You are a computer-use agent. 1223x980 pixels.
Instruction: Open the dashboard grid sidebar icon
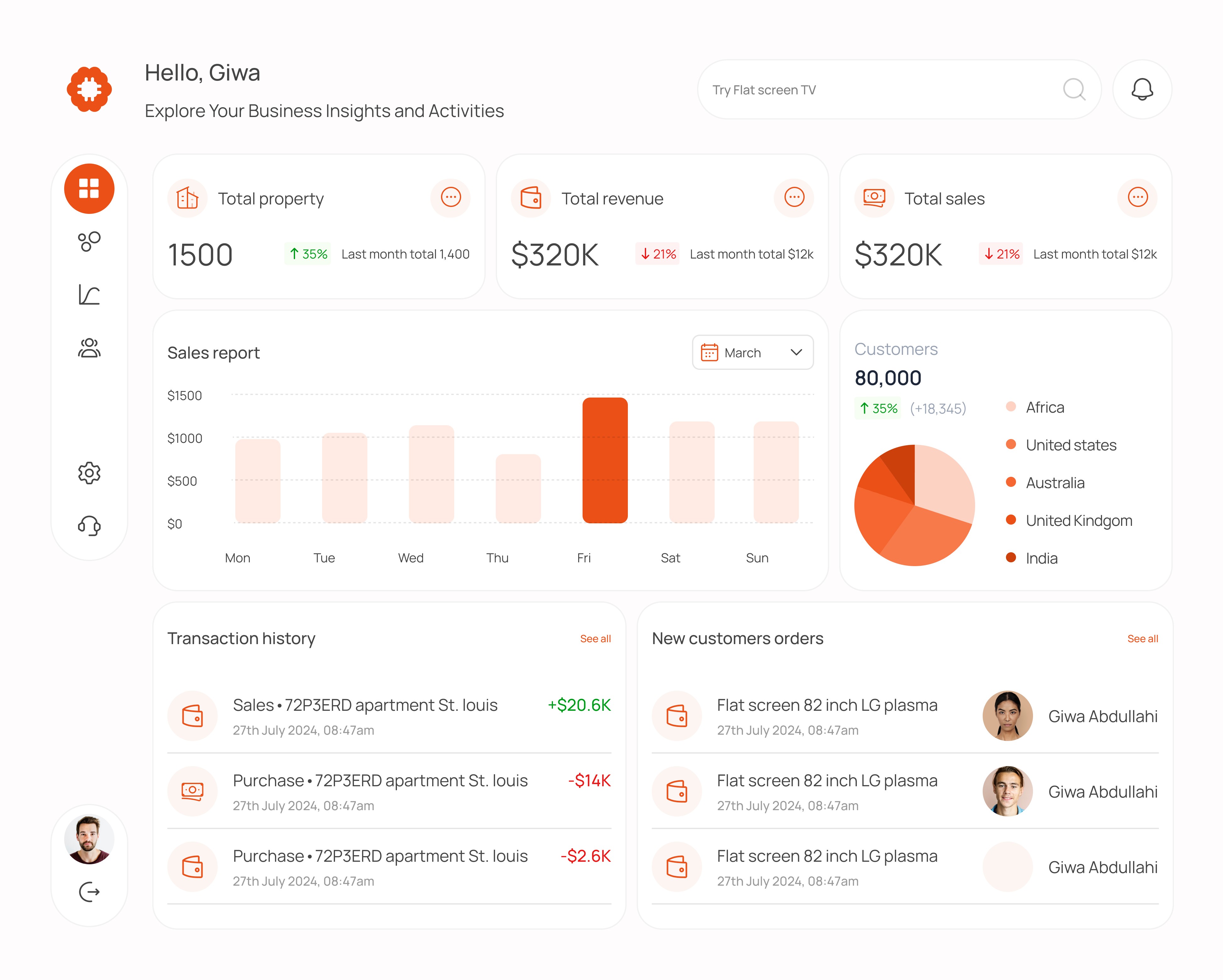coord(89,189)
